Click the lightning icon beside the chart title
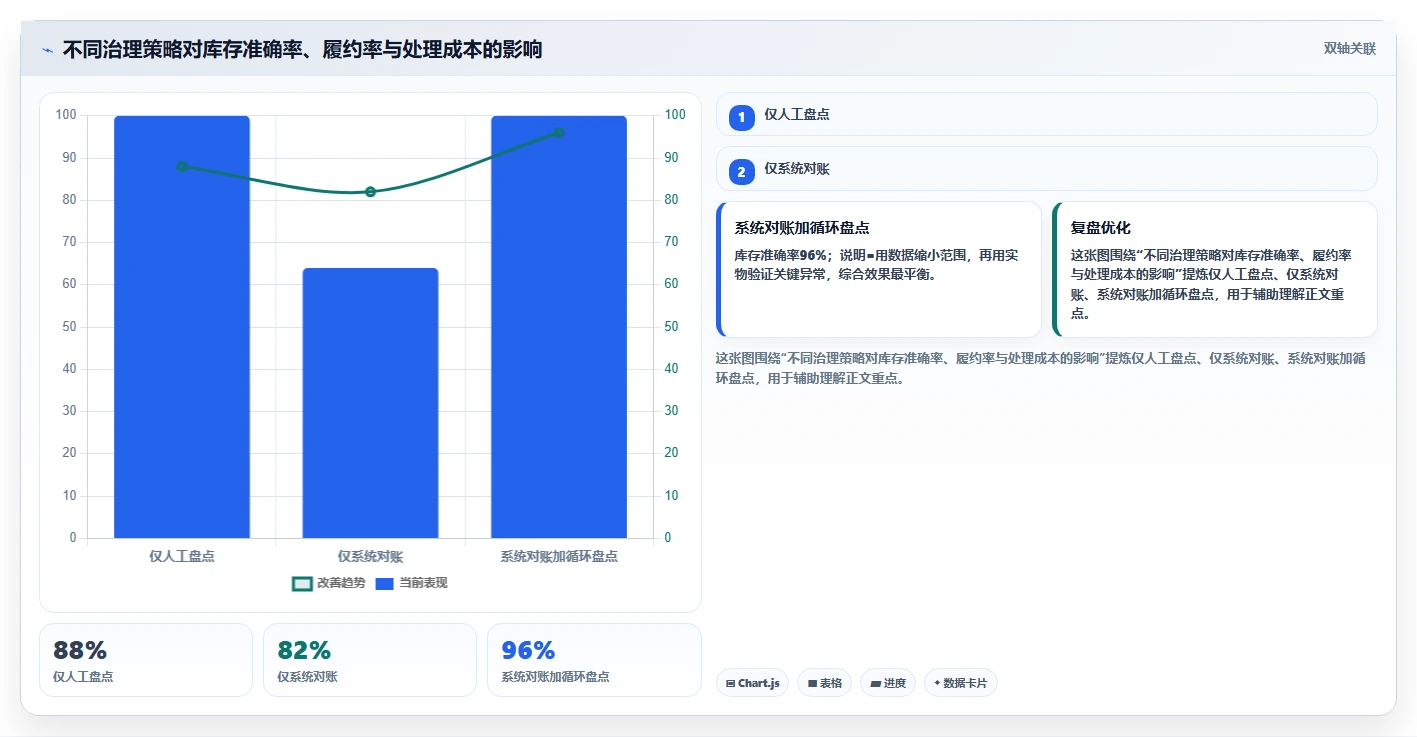This screenshot has height=737, width=1417. click(x=48, y=50)
